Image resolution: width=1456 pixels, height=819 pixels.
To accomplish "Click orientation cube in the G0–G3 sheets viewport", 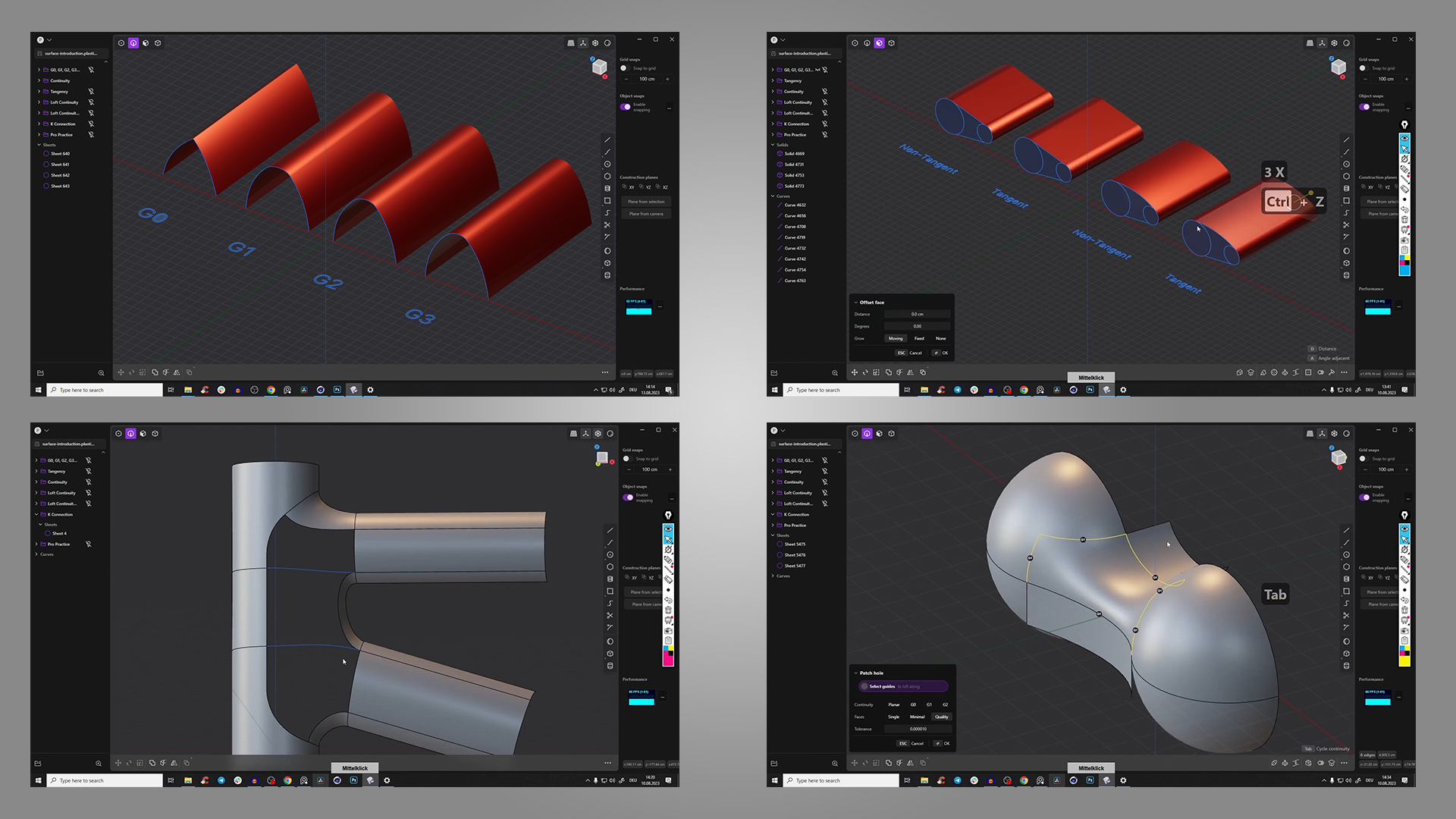I will (599, 67).
